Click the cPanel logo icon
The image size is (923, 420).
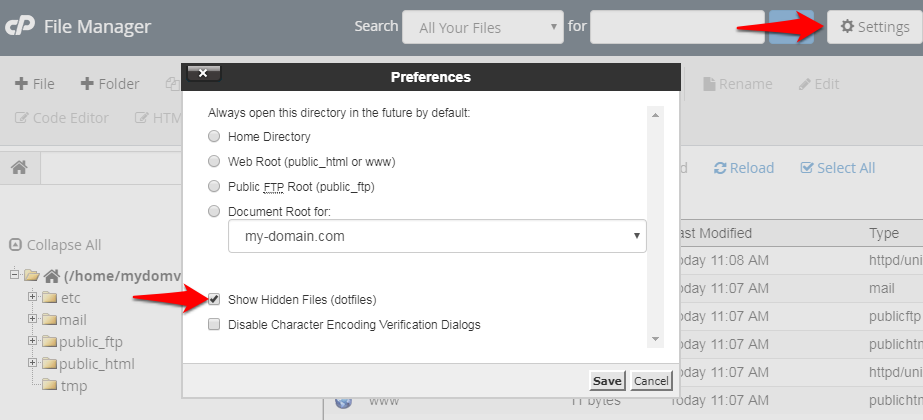pyautogui.click(x=20, y=27)
